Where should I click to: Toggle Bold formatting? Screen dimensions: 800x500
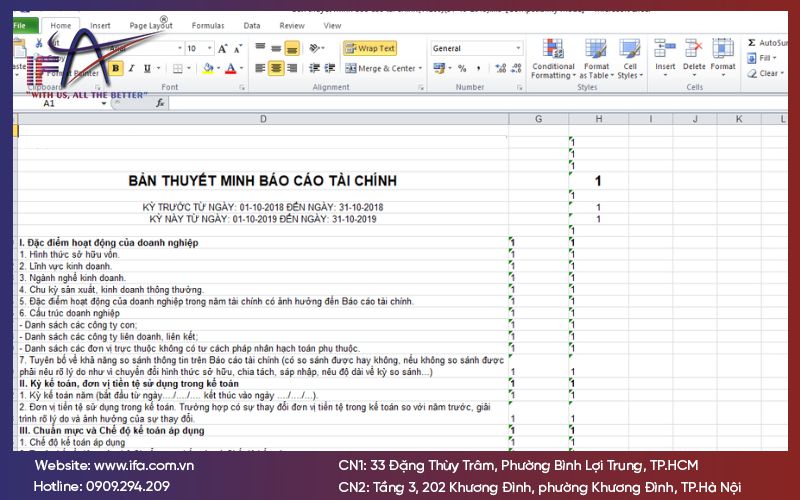[116, 68]
